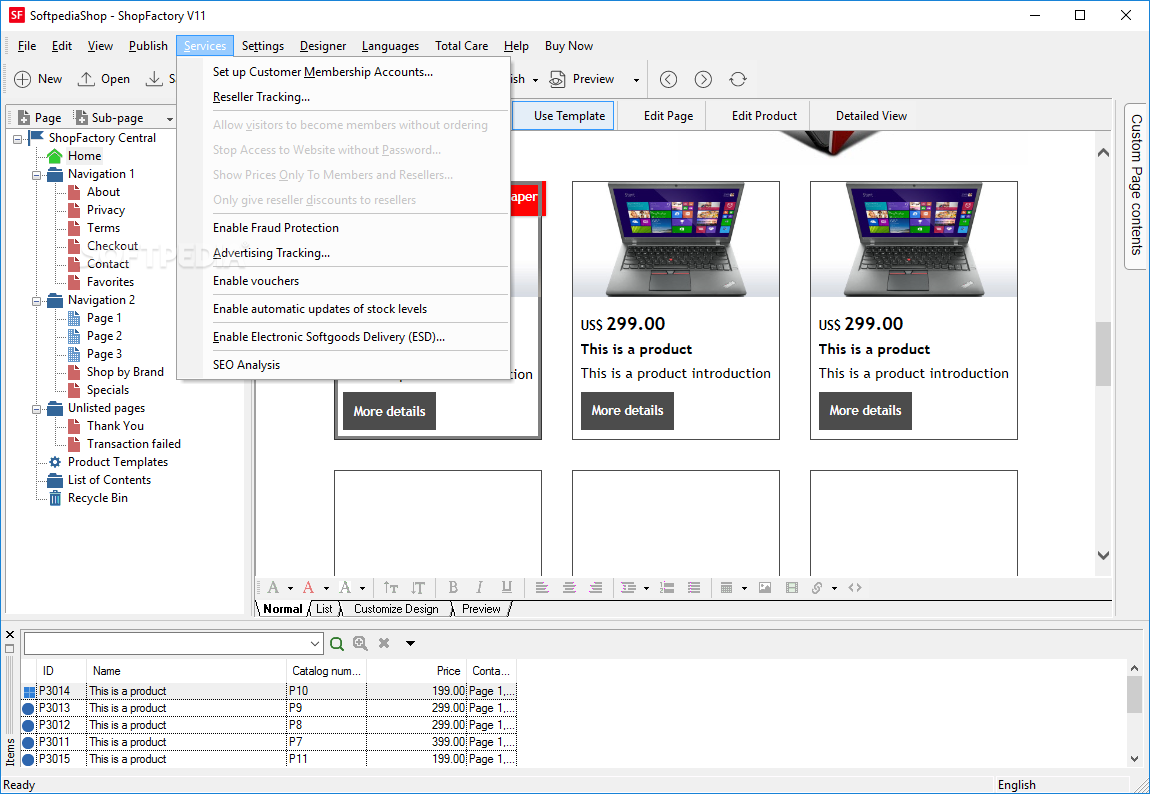Click the Use Template button

(x=563, y=116)
